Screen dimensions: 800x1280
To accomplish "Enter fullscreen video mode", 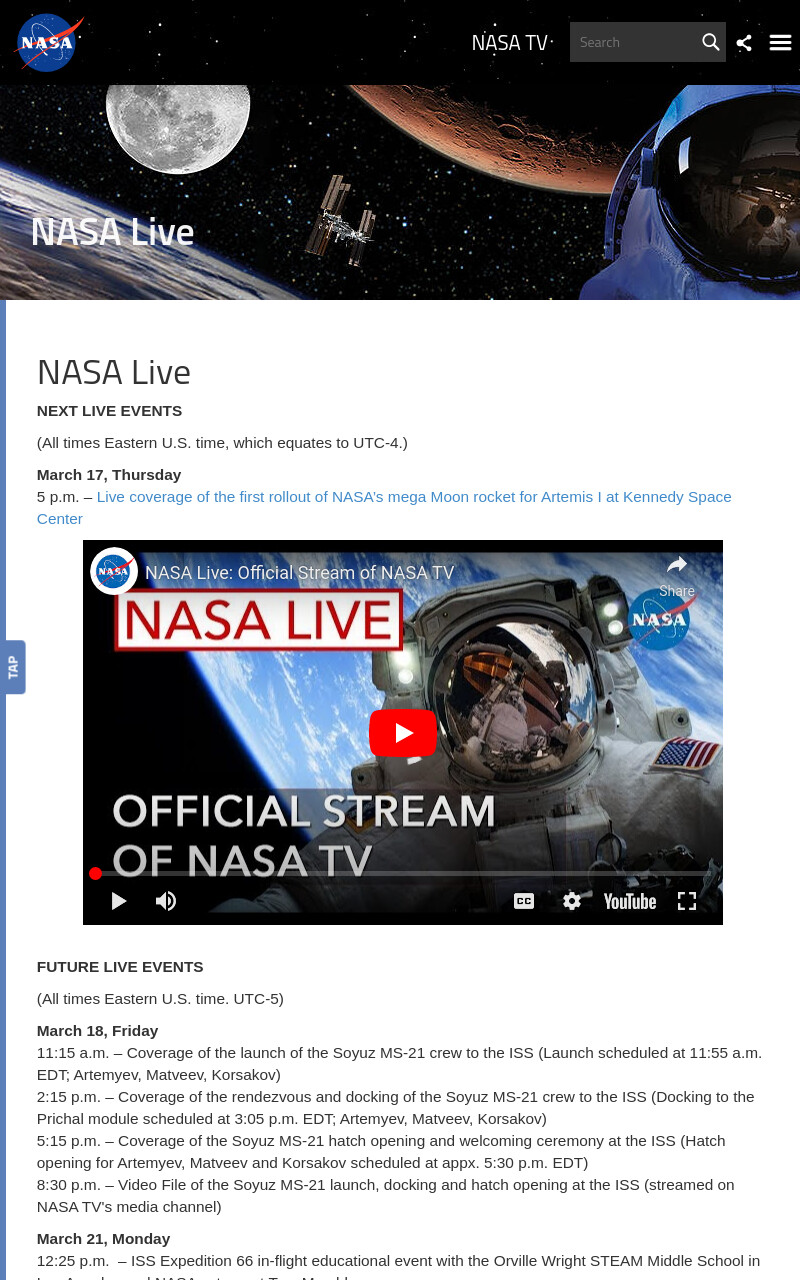I will click(687, 901).
